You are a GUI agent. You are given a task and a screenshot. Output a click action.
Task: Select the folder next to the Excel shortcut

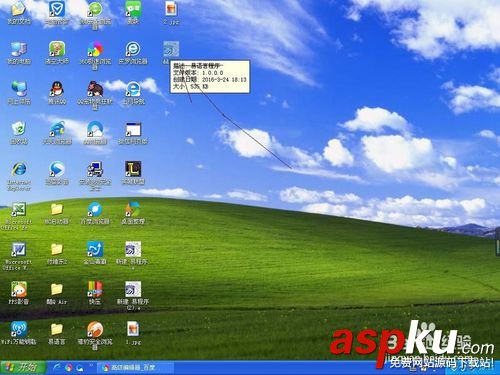point(57,213)
